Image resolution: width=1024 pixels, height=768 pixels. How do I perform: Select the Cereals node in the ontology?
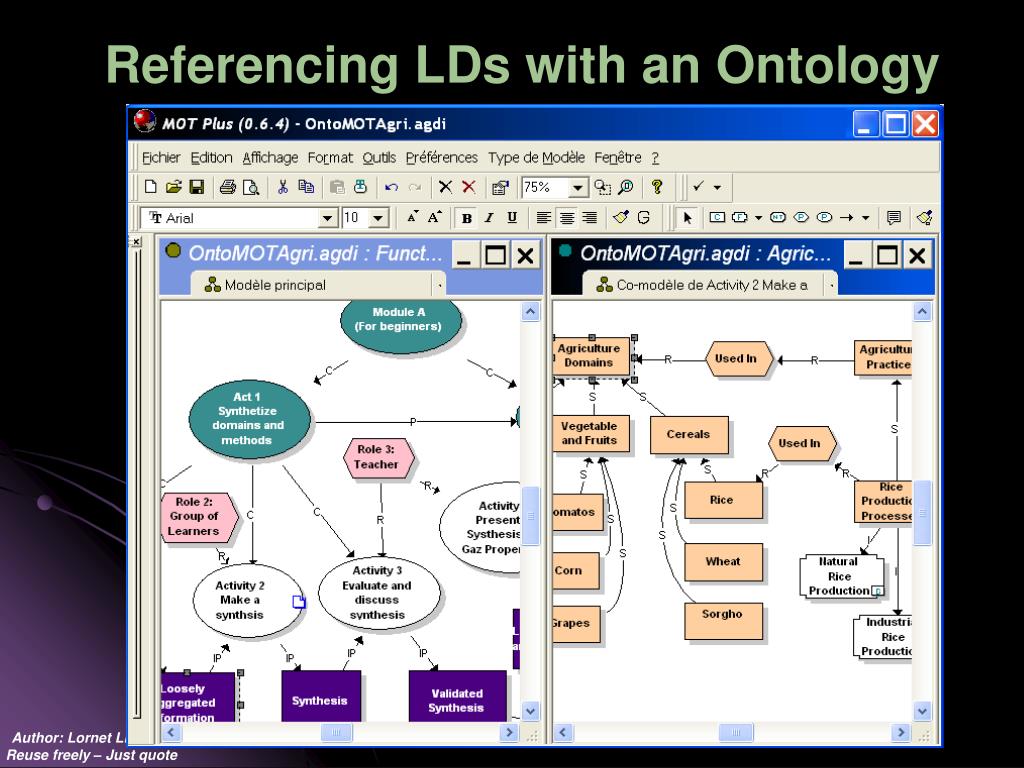(x=689, y=434)
